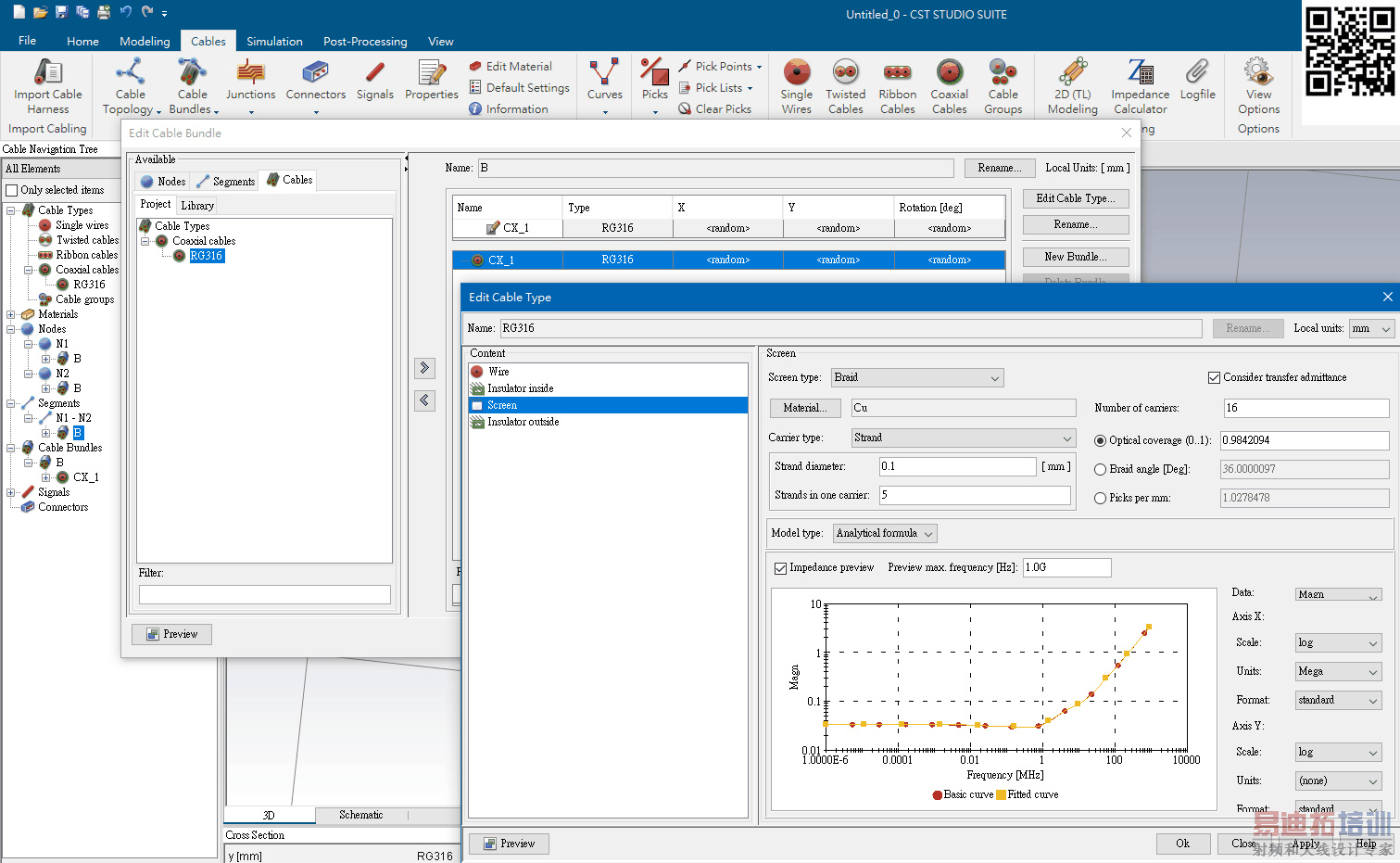1400x863 pixels.
Task: Select the Braid angle radio button
Action: click(1101, 469)
